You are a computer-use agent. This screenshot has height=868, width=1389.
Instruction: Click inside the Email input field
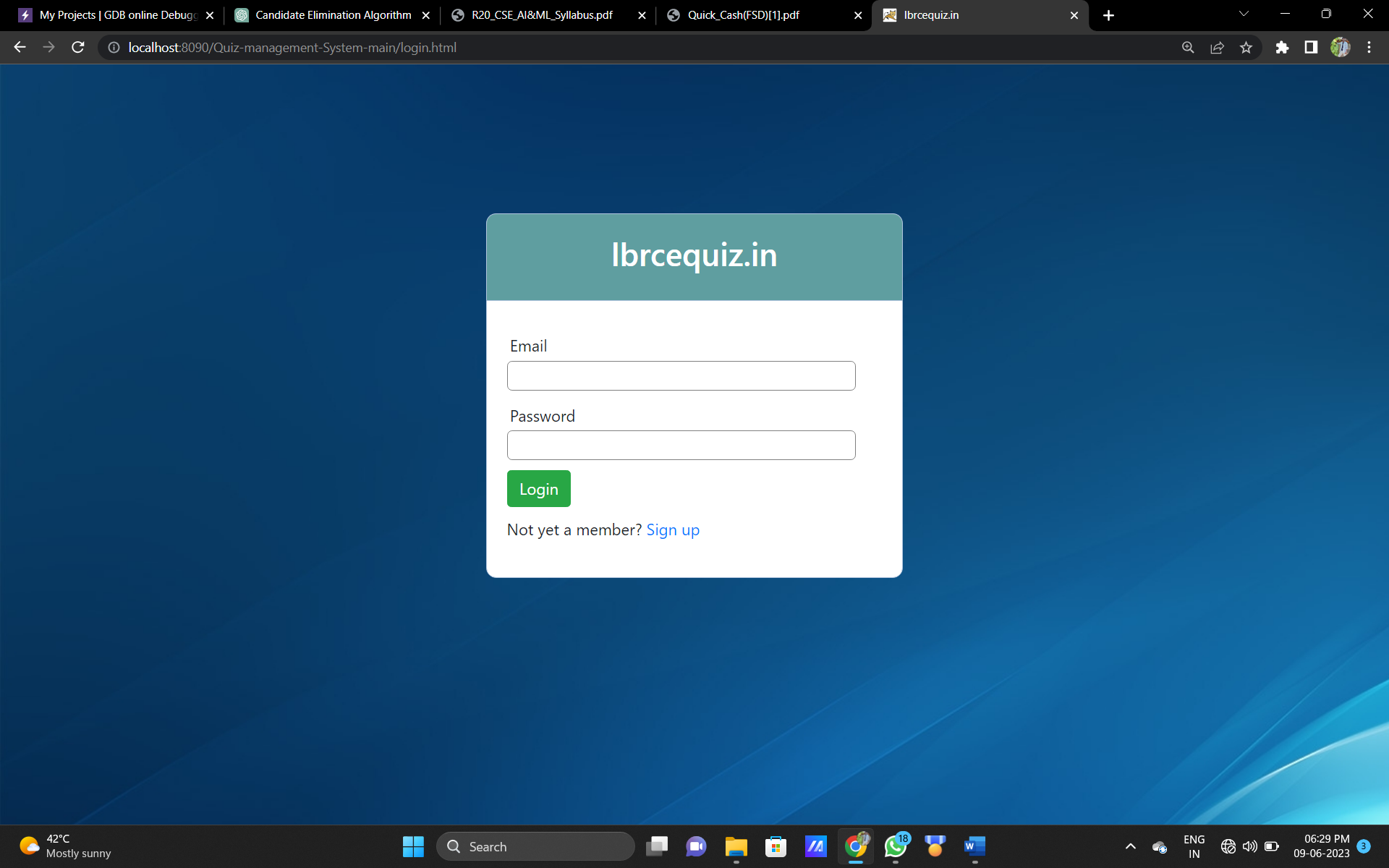click(x=681, y=375)
